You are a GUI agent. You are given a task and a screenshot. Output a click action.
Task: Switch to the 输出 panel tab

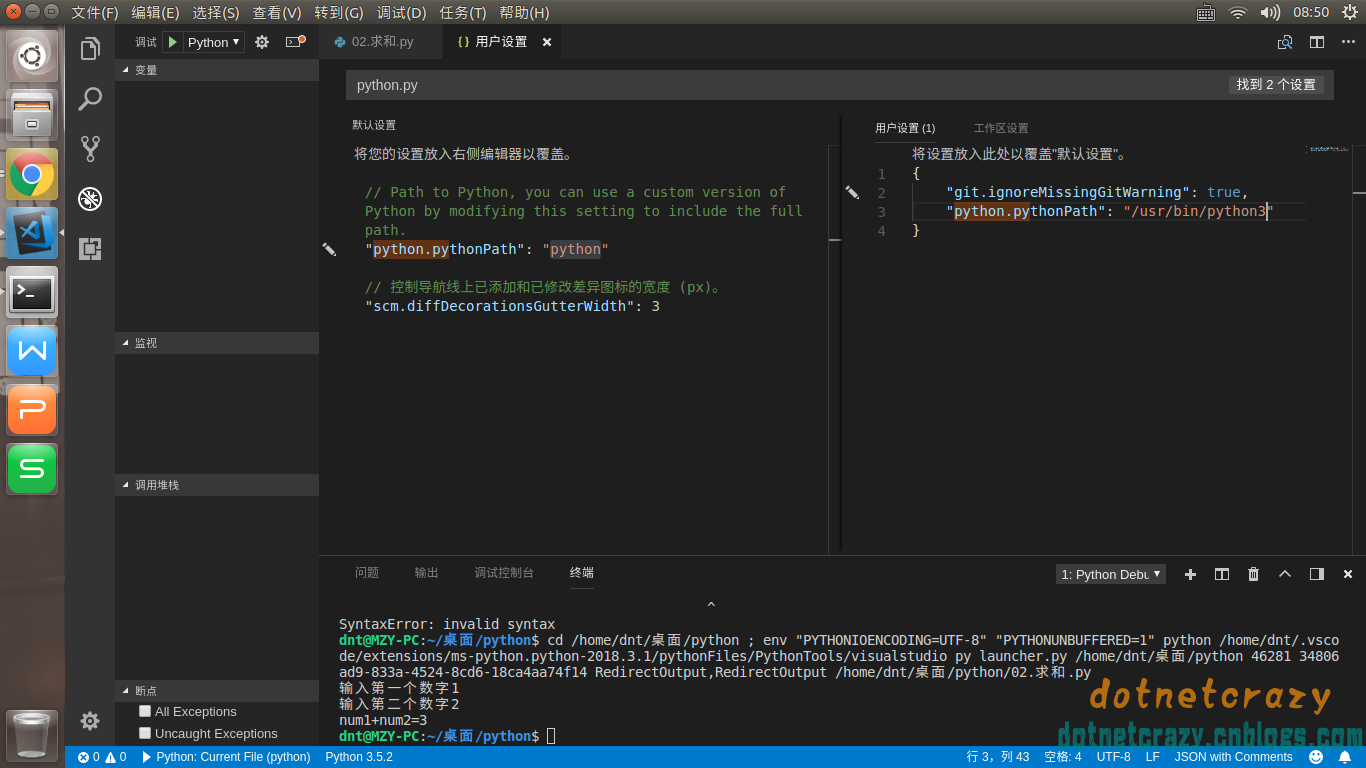(x=427, y=573)
